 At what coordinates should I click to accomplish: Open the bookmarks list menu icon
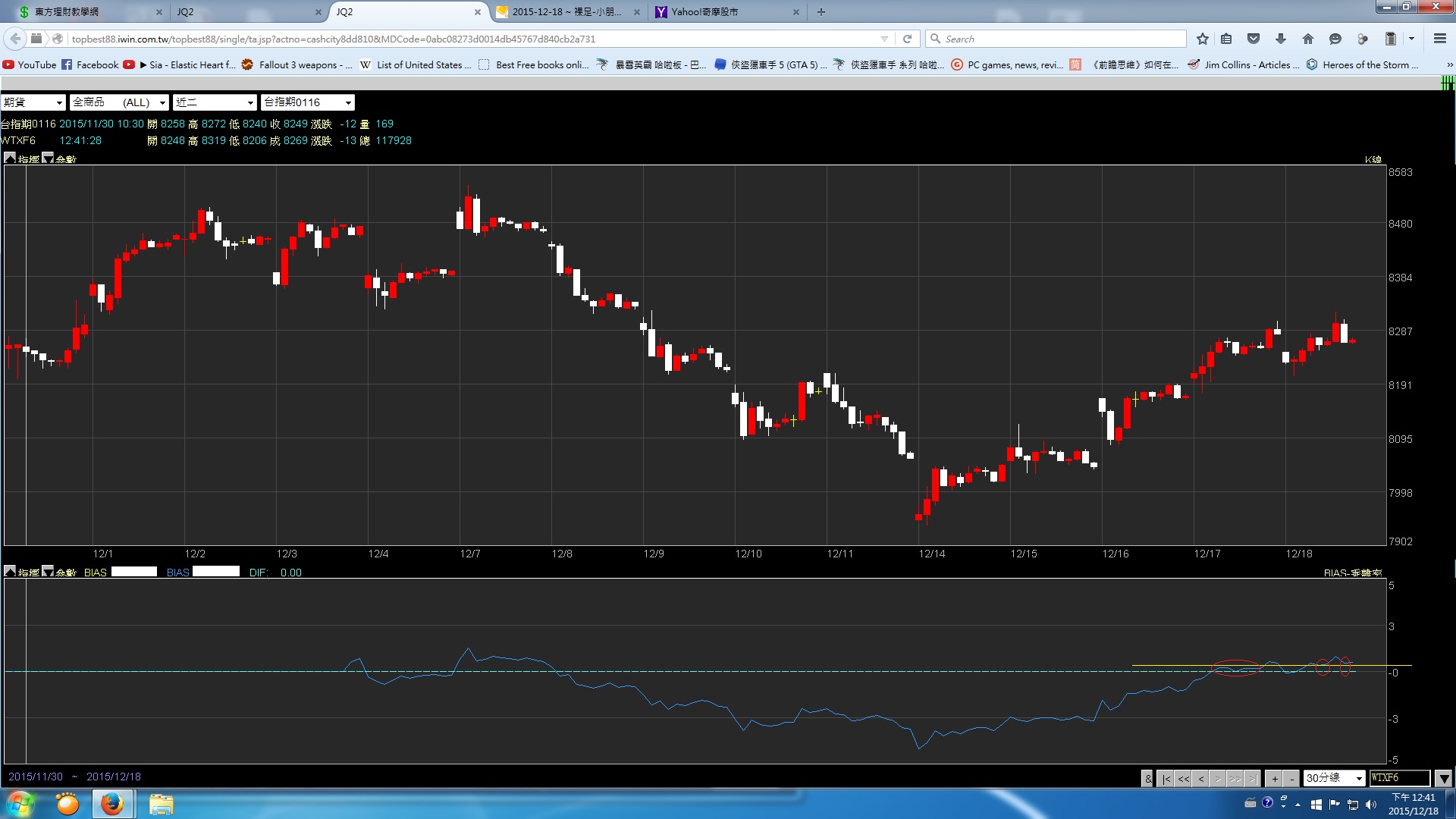(1226, 39)
